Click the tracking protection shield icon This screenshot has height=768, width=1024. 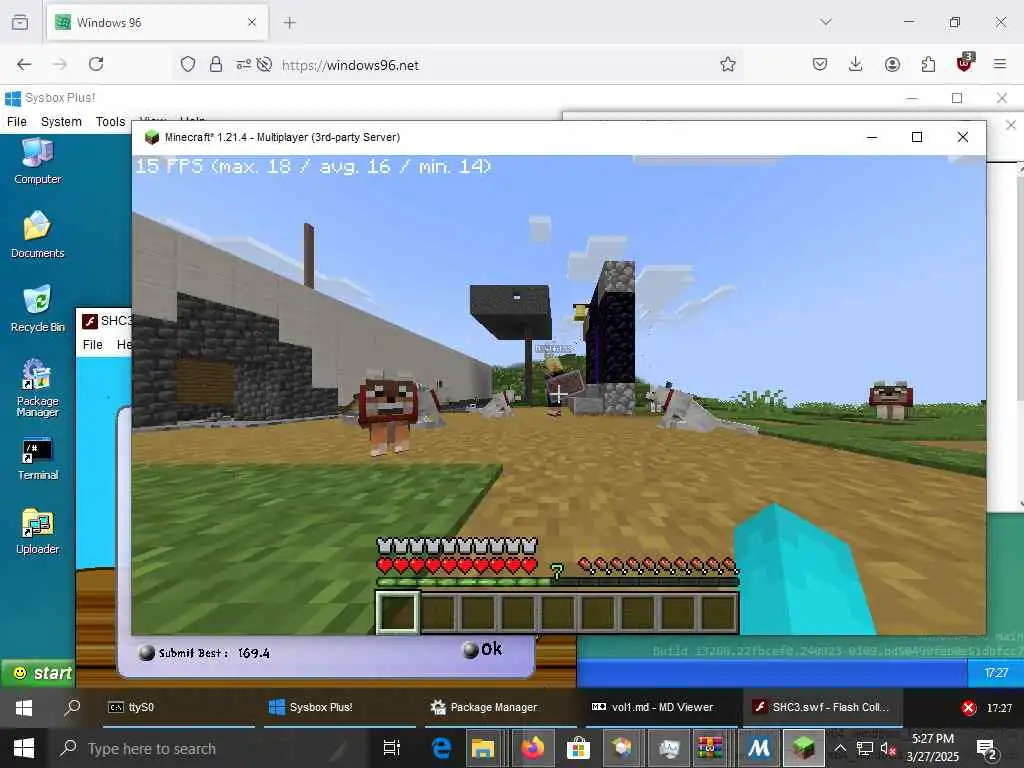coord(187,64)
